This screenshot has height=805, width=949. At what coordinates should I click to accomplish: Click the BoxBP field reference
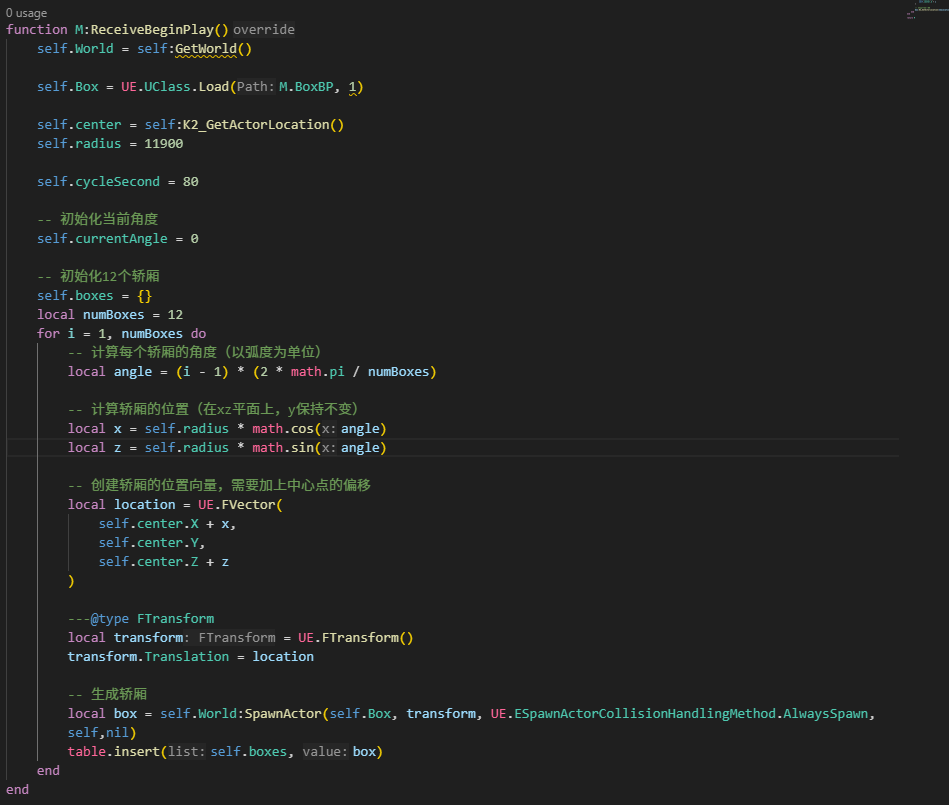(x=314, y=87)
